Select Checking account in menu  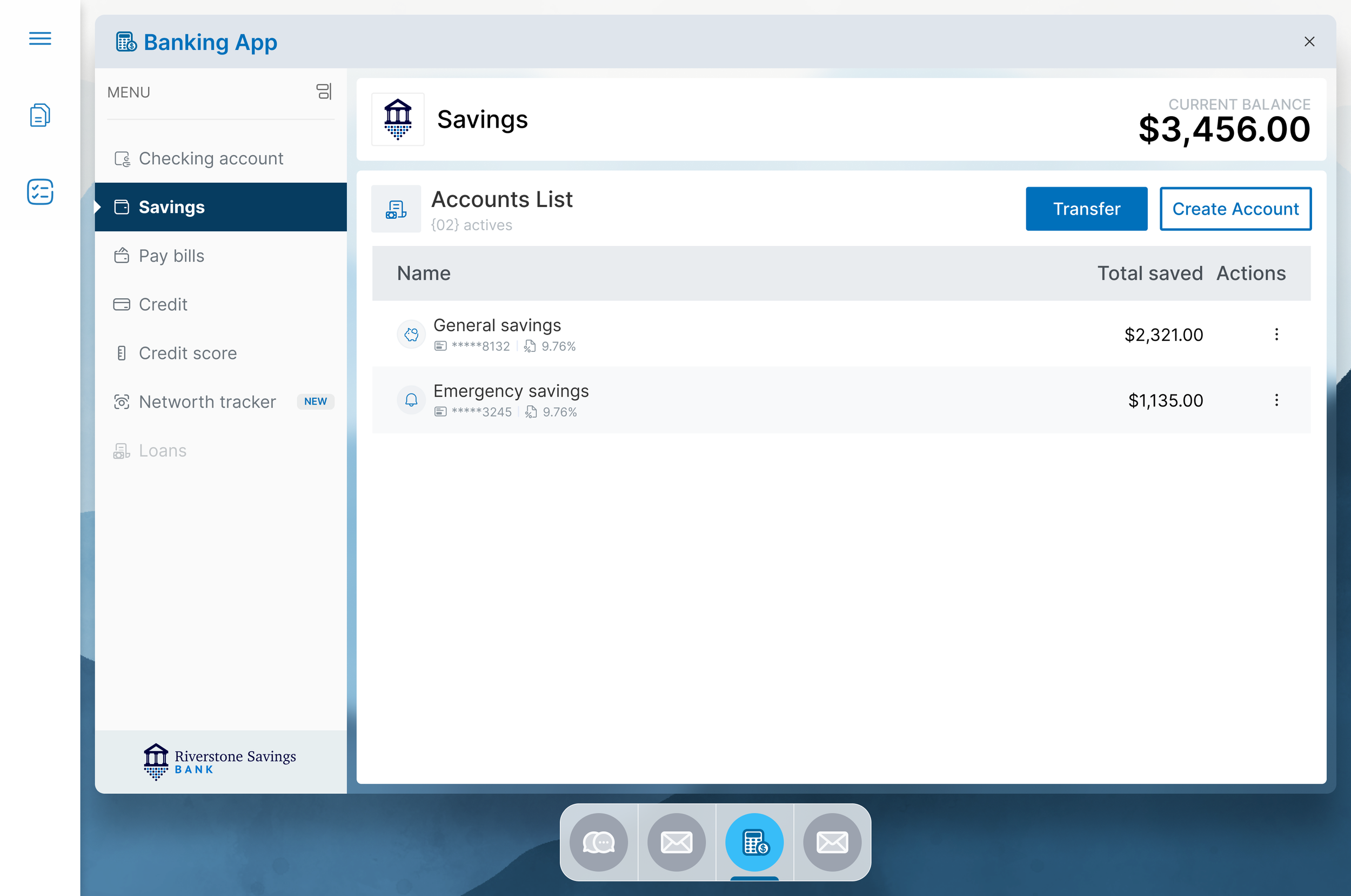211,158
